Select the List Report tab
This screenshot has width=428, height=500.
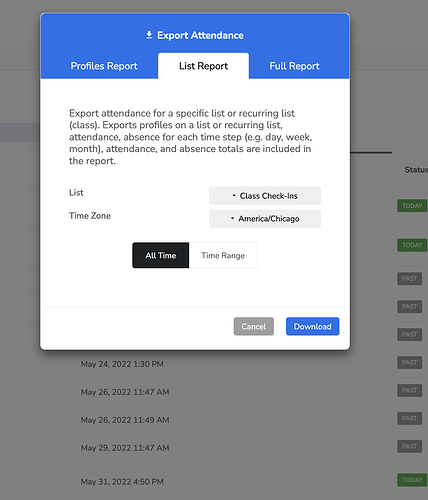[203, 66]
